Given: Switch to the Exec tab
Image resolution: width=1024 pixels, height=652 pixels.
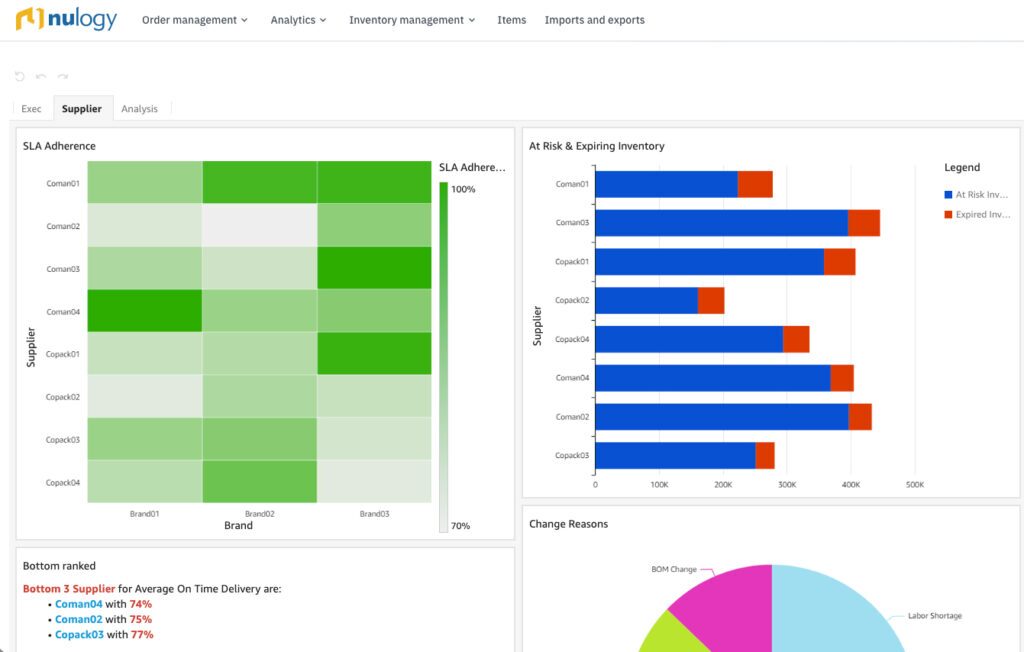Looking at the screenshot, I should point(31,108).
